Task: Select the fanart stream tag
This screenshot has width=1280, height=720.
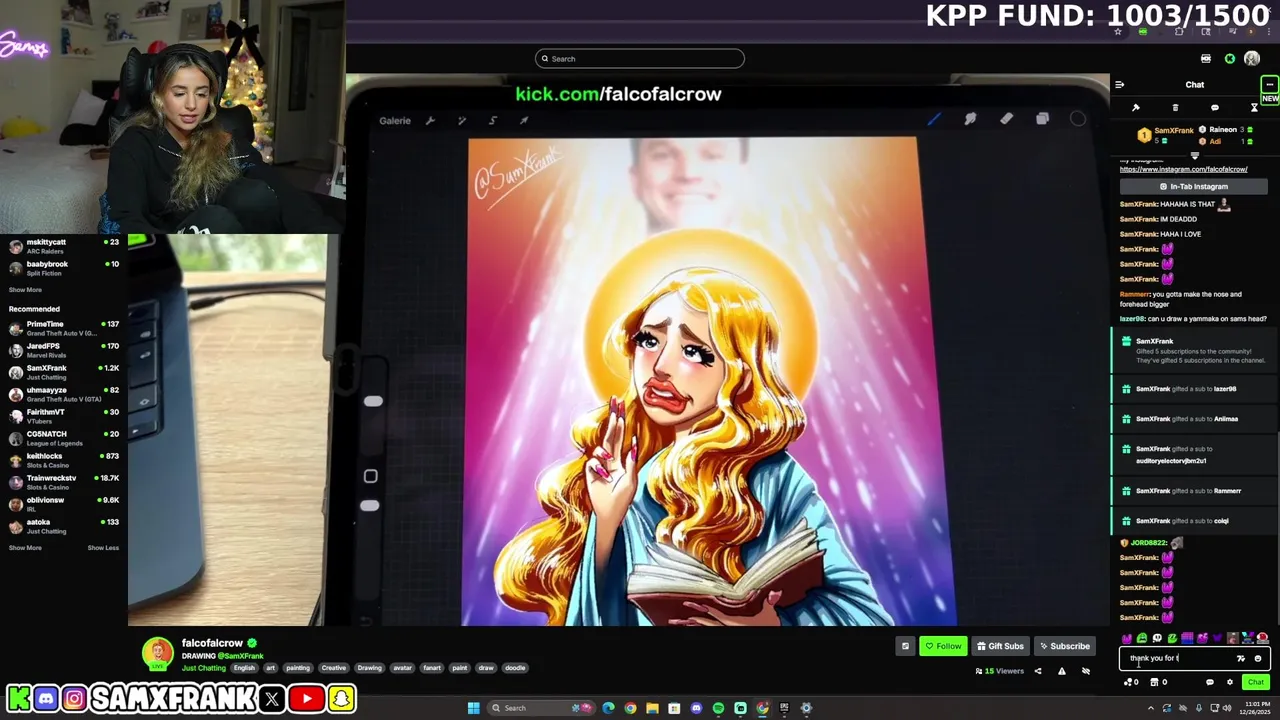Action: click(x=432, y=668)
